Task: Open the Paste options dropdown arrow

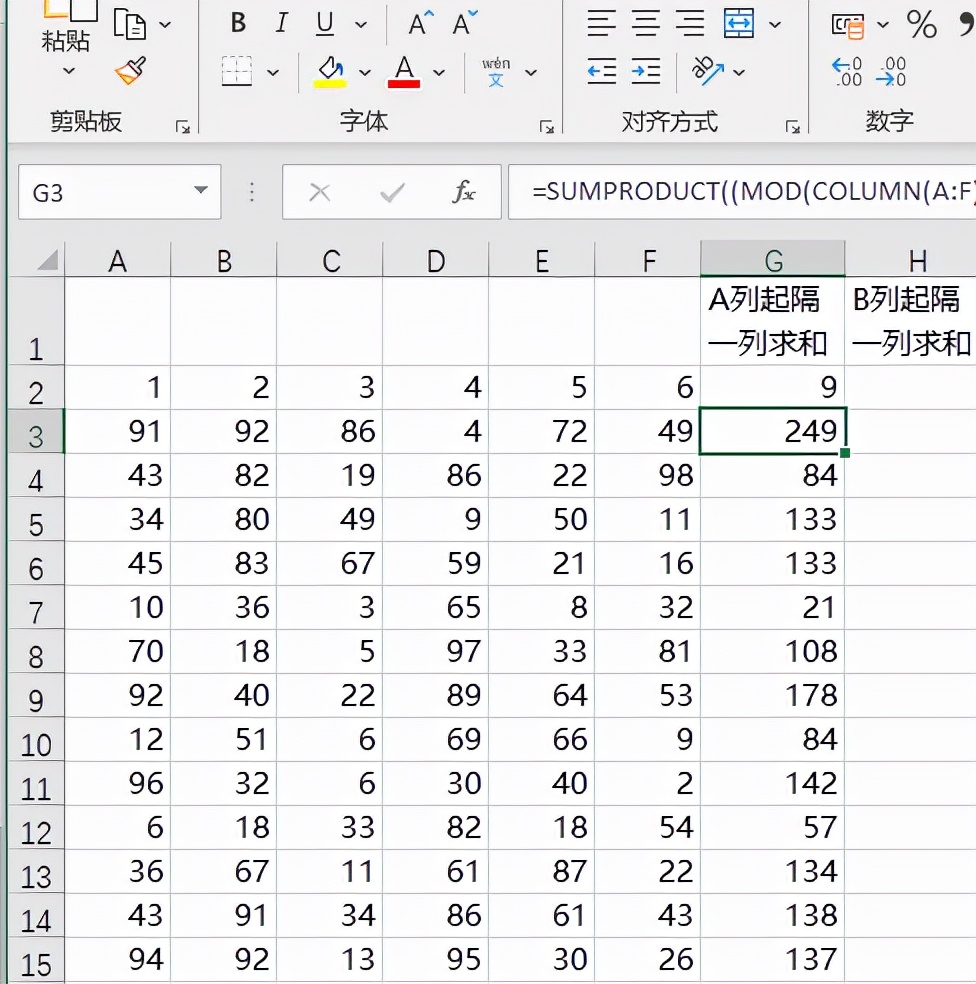Action: pos(68,71)
